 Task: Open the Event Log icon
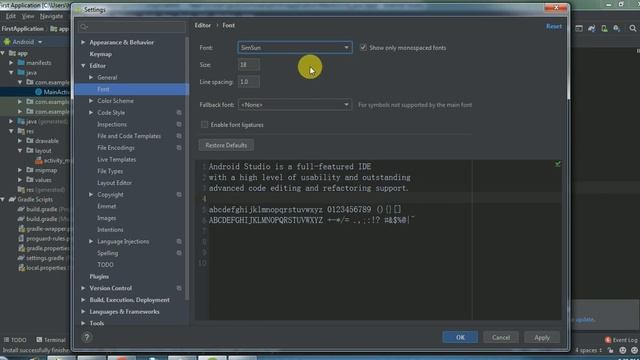click(608, 340)
